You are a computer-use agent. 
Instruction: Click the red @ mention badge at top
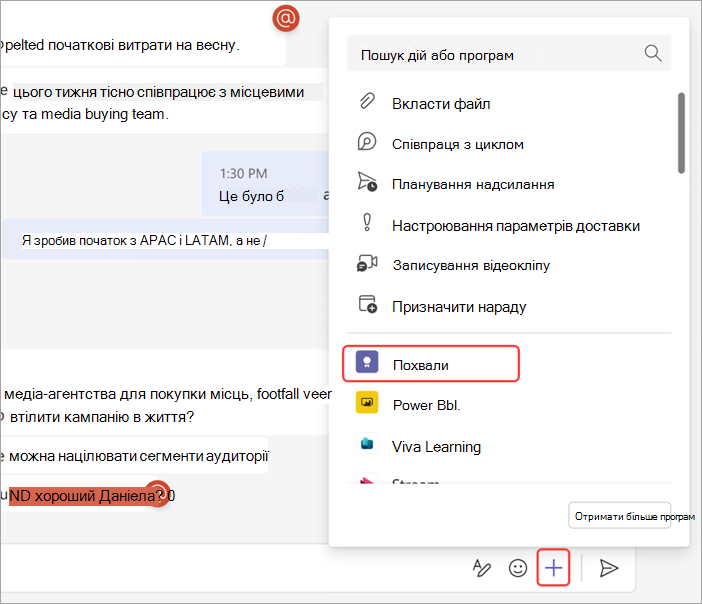[x=286, y=18]
